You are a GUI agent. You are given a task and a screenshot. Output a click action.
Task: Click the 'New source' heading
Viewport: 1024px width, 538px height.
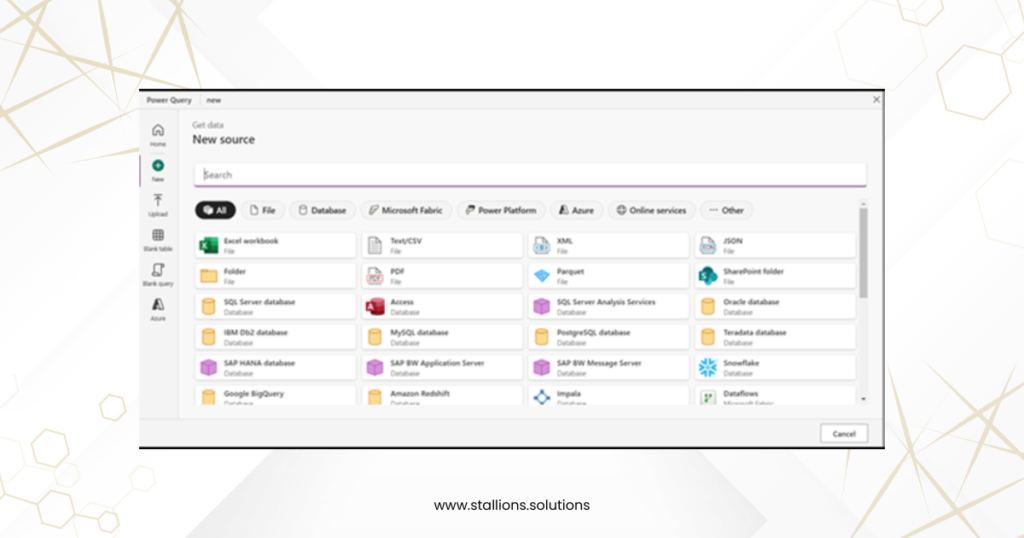click(223, 140)
